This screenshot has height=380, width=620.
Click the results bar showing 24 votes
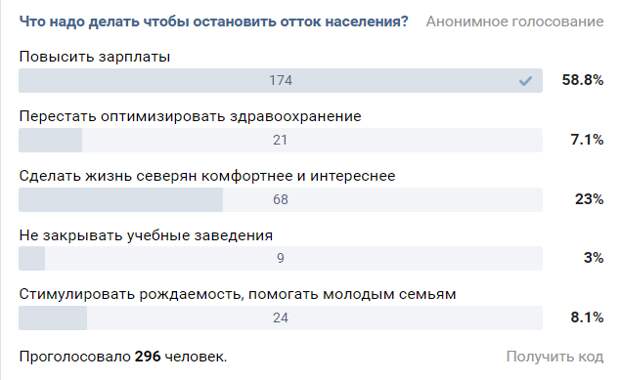(x=280, y=318)
